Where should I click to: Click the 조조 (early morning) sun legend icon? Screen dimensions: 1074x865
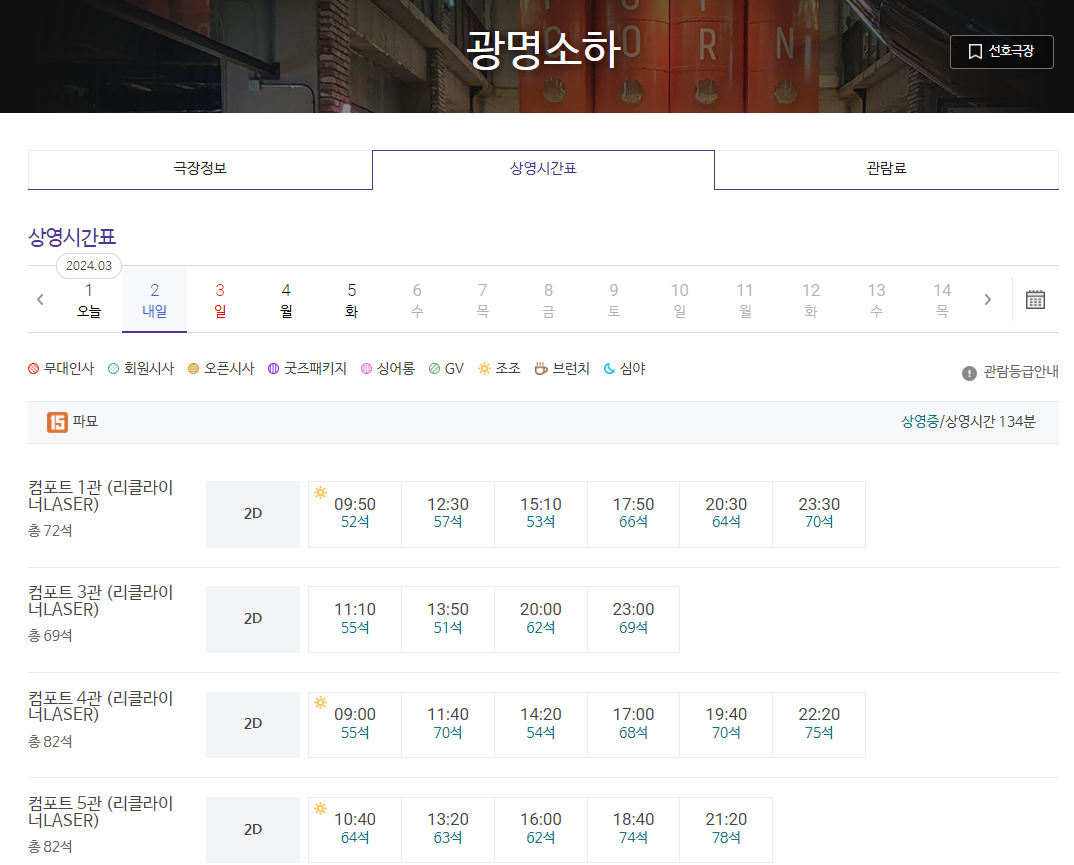(x=483, y=368)
